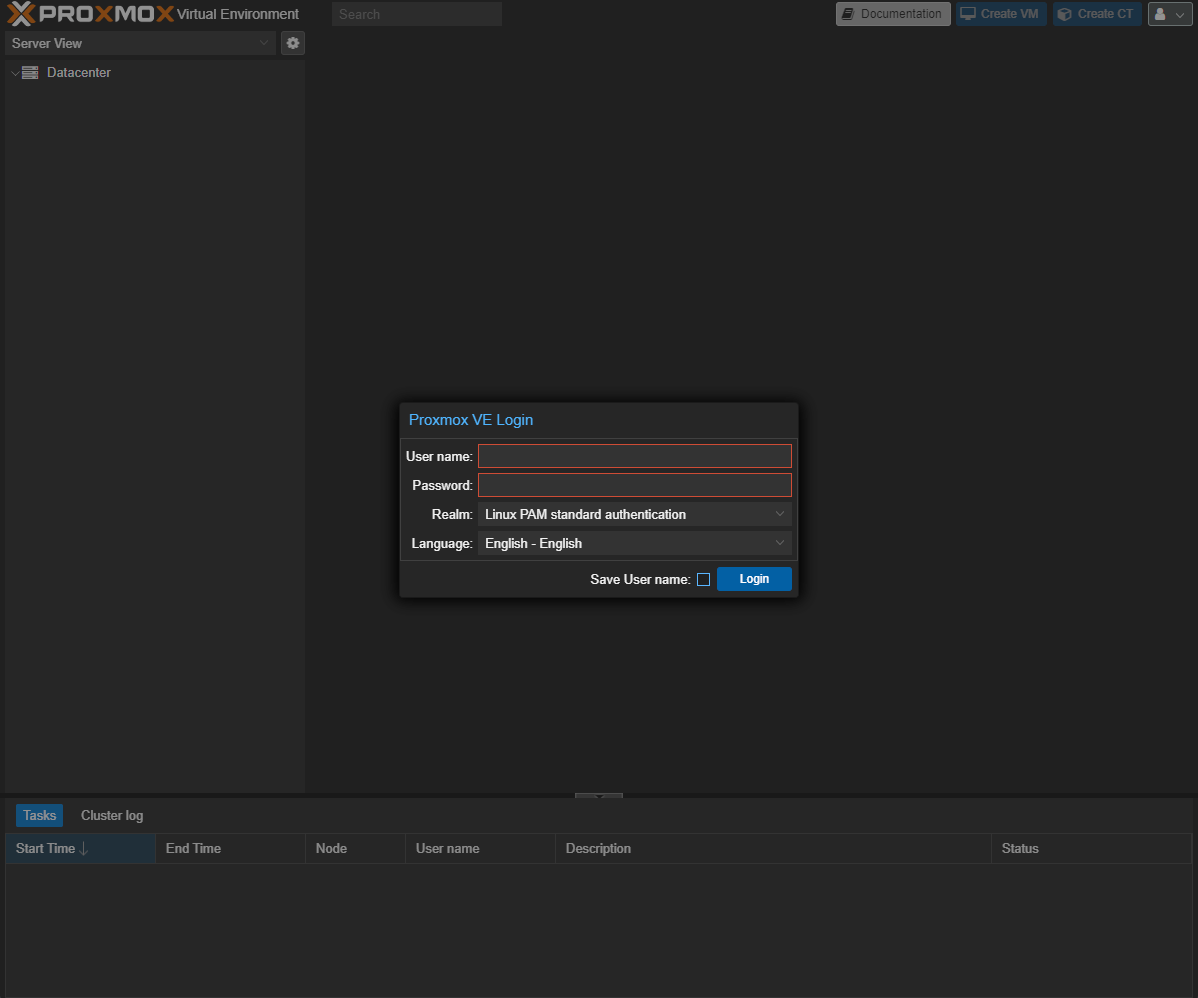1198x998 pixels.
Task: Click the User name input field
Action: point(634,456)
